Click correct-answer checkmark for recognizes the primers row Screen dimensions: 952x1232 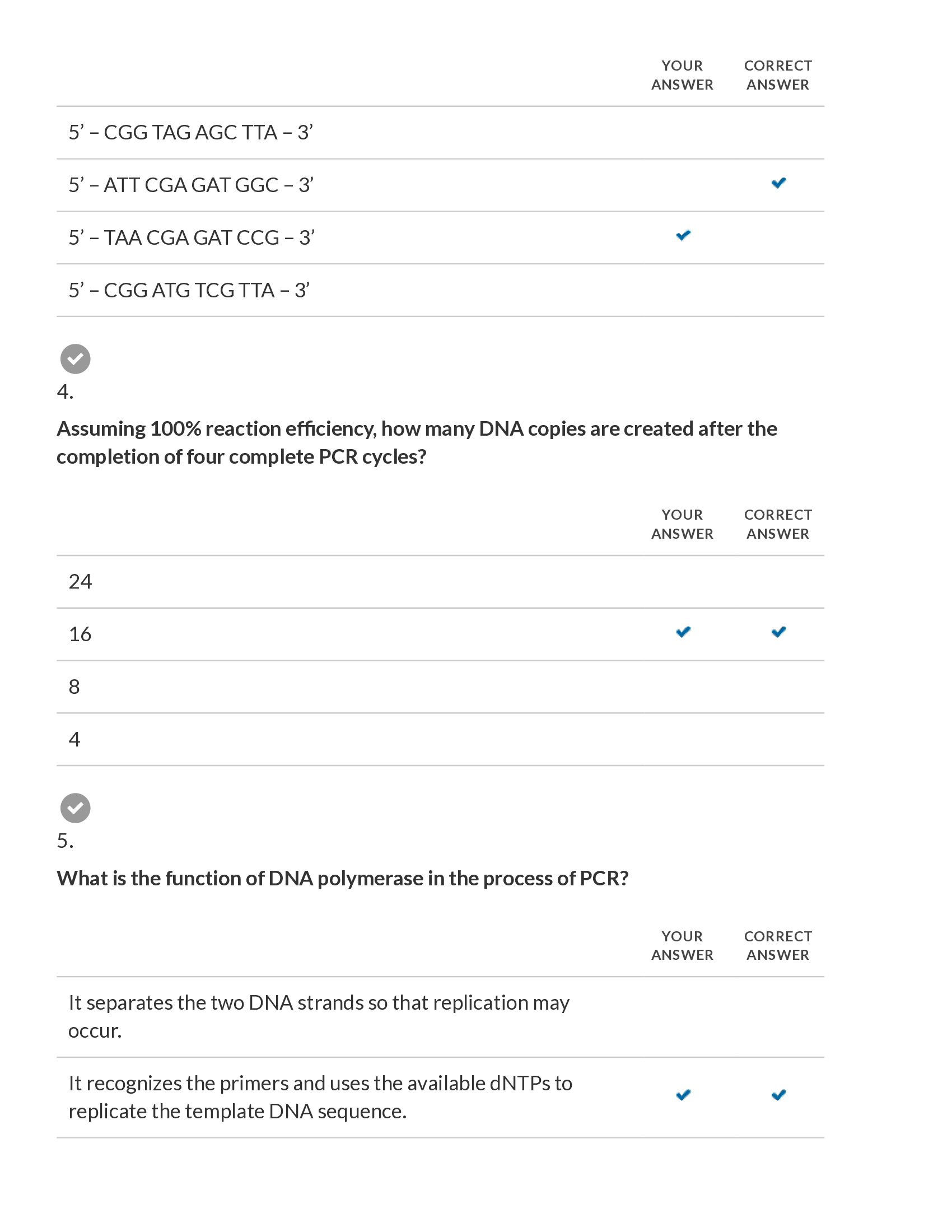pyautogui.click(x=778, y=1095)
